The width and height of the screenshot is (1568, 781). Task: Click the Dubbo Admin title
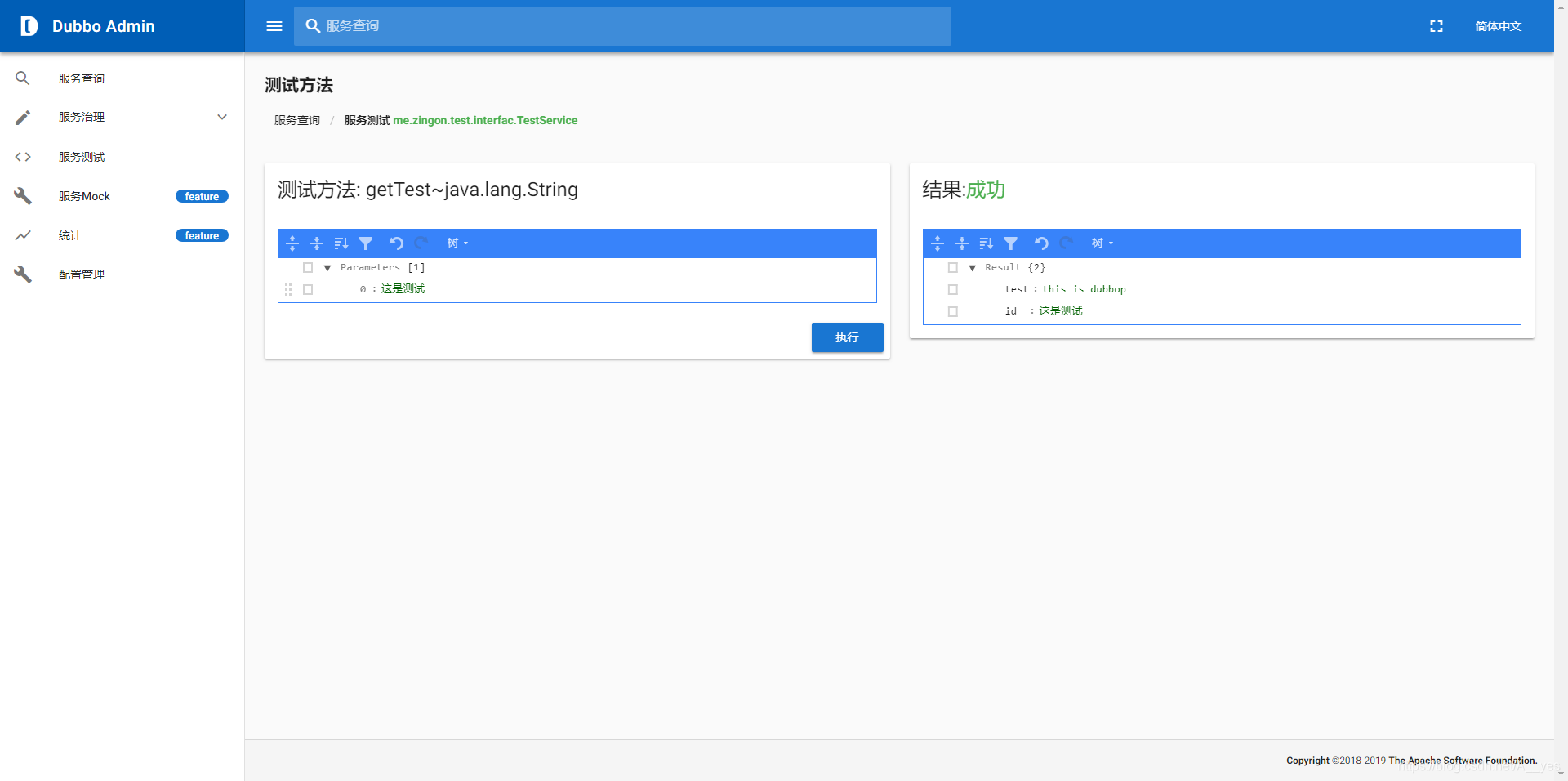[x=104, y=26]
